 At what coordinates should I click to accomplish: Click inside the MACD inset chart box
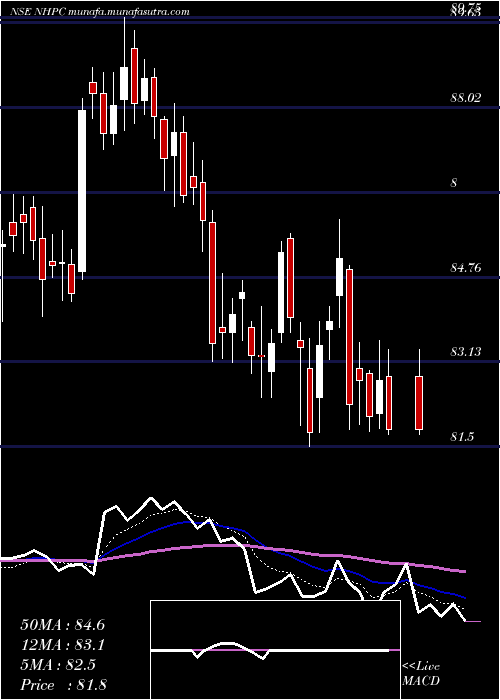pyautogui.click(x=275, y=650)
